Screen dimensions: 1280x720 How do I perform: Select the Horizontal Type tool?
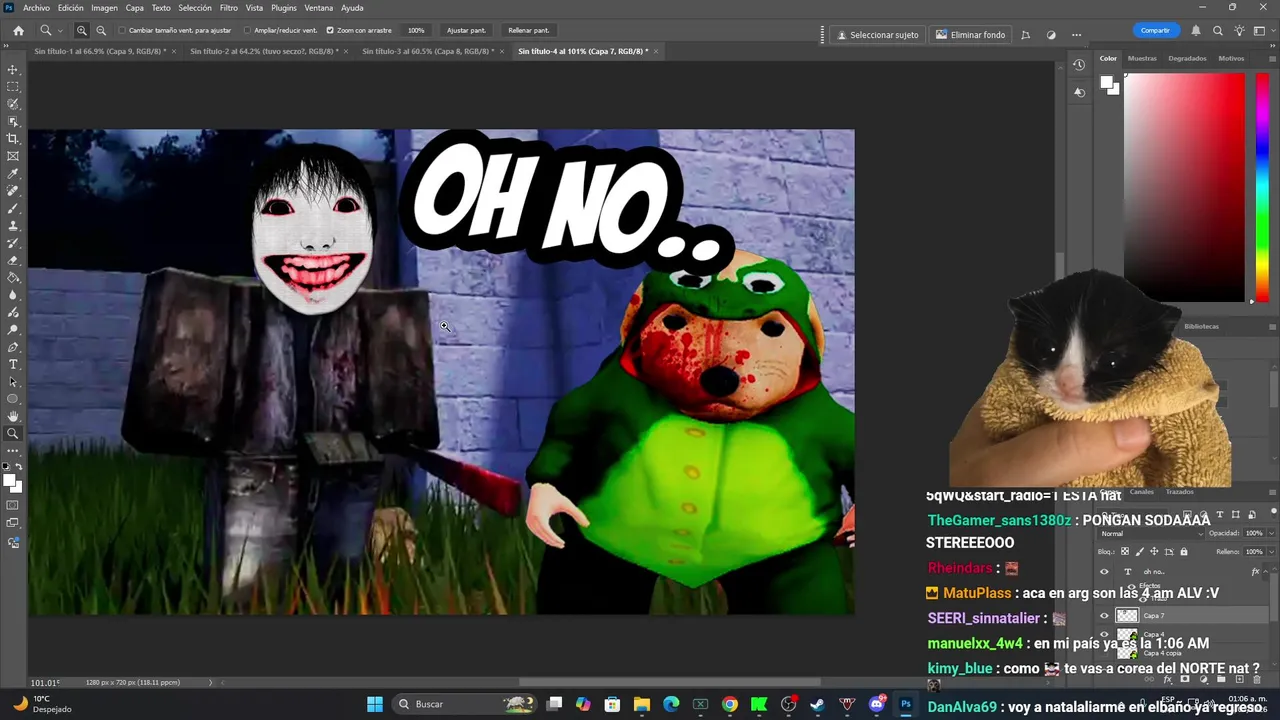tap(13, 364)
